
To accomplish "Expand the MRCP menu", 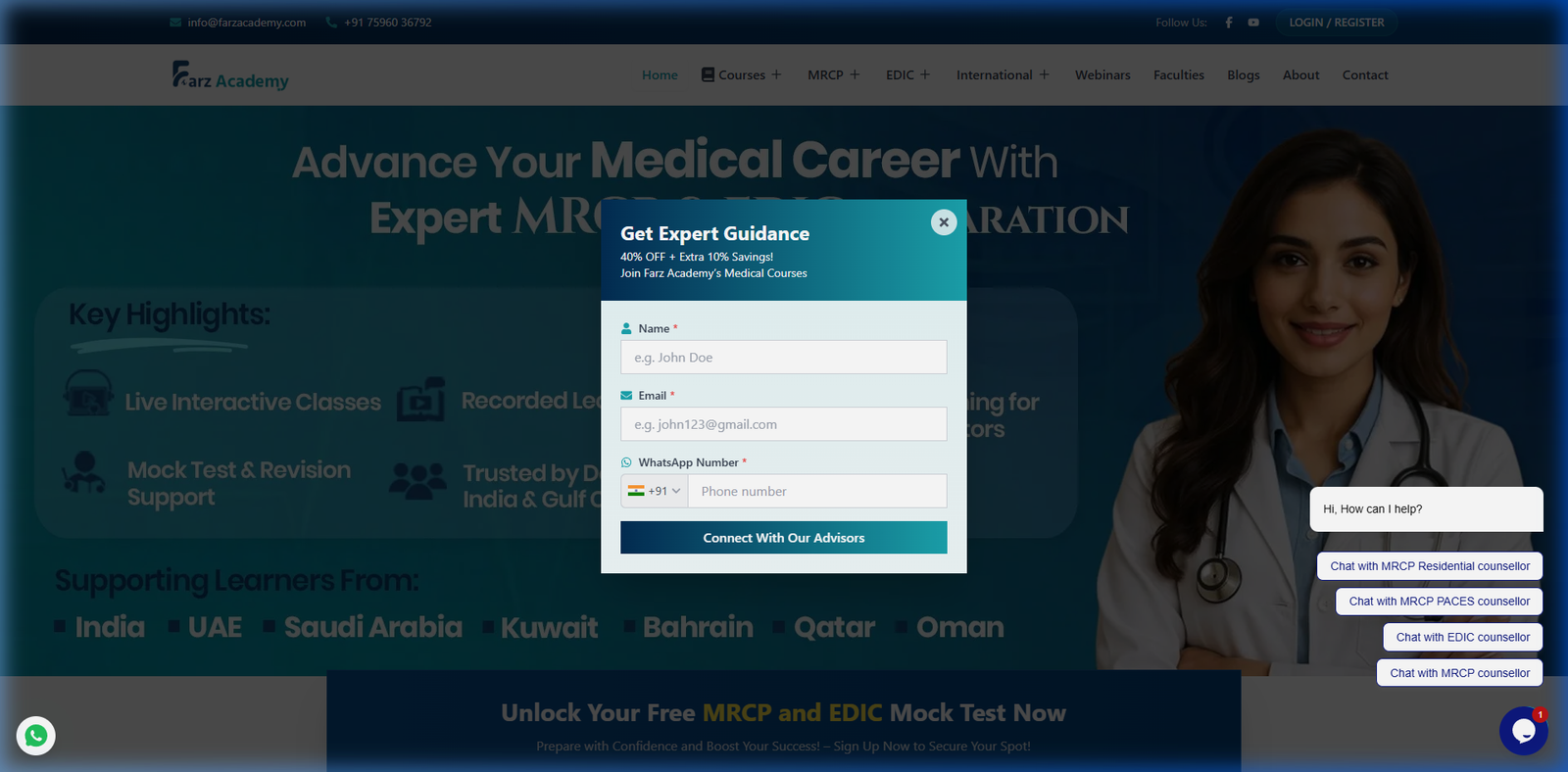I will coord(855,75).
